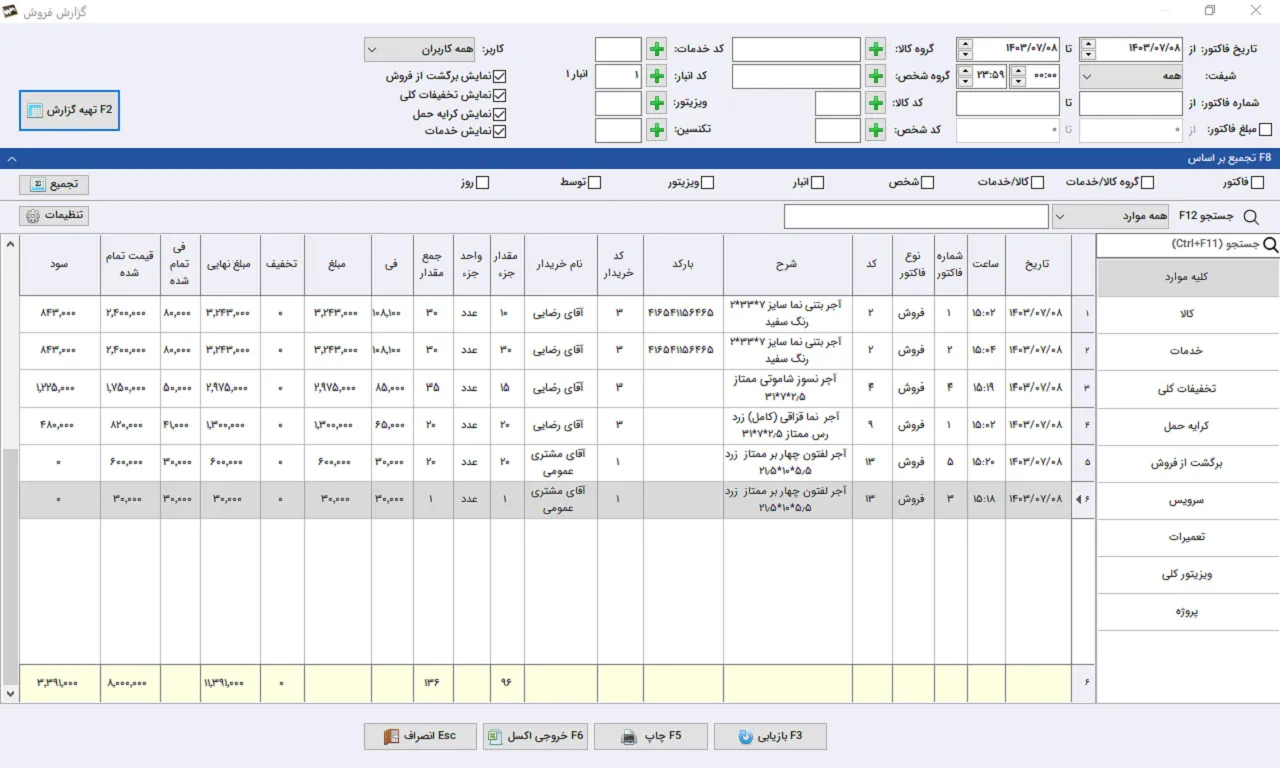
Task: Click the green plus beside تکنسین
Action: click(x=656, y=130)
